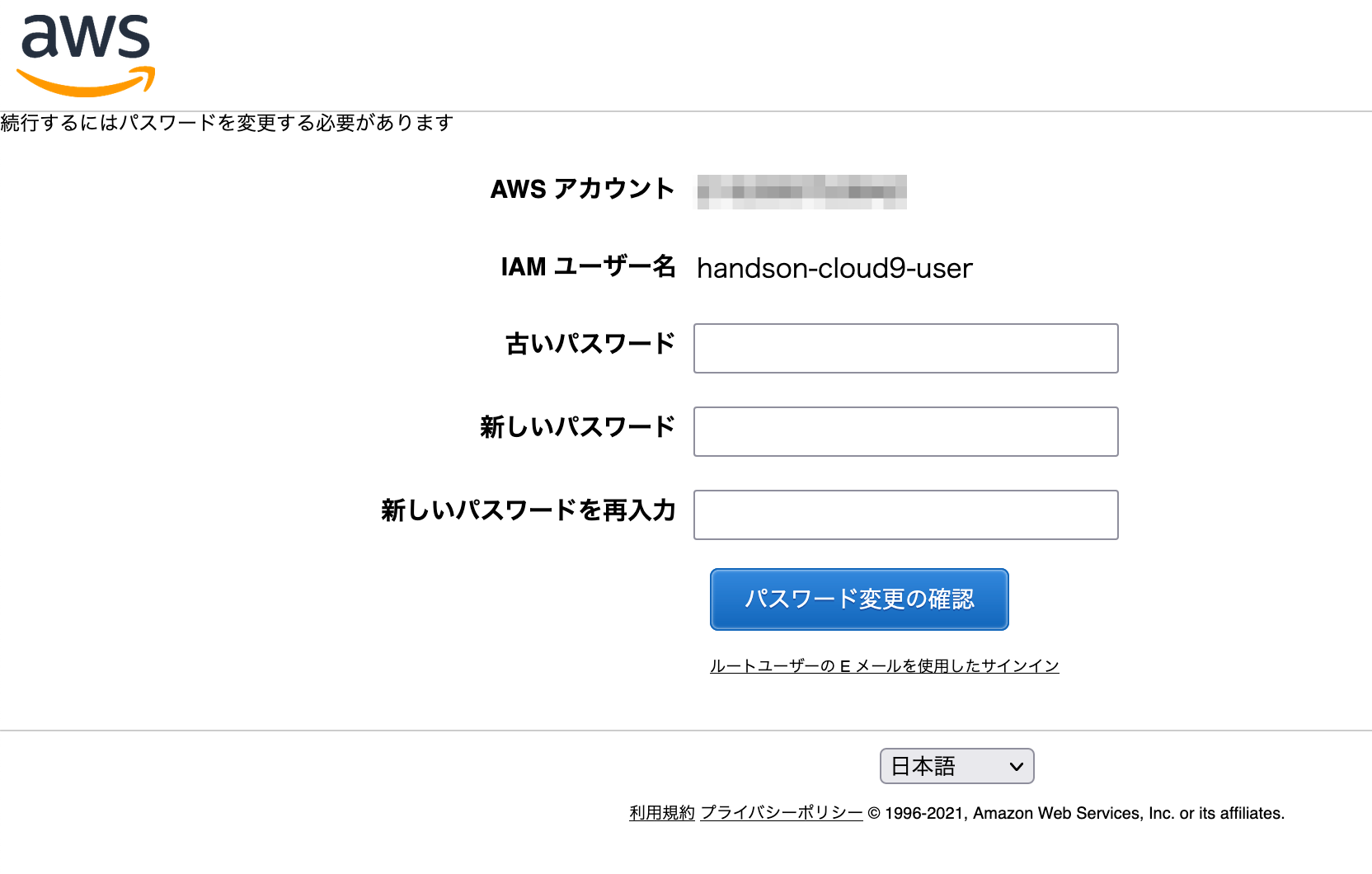Viewport: 1372px width, 874px height.
Task: Click the blurred AWS account number
Action: [801, 191]
